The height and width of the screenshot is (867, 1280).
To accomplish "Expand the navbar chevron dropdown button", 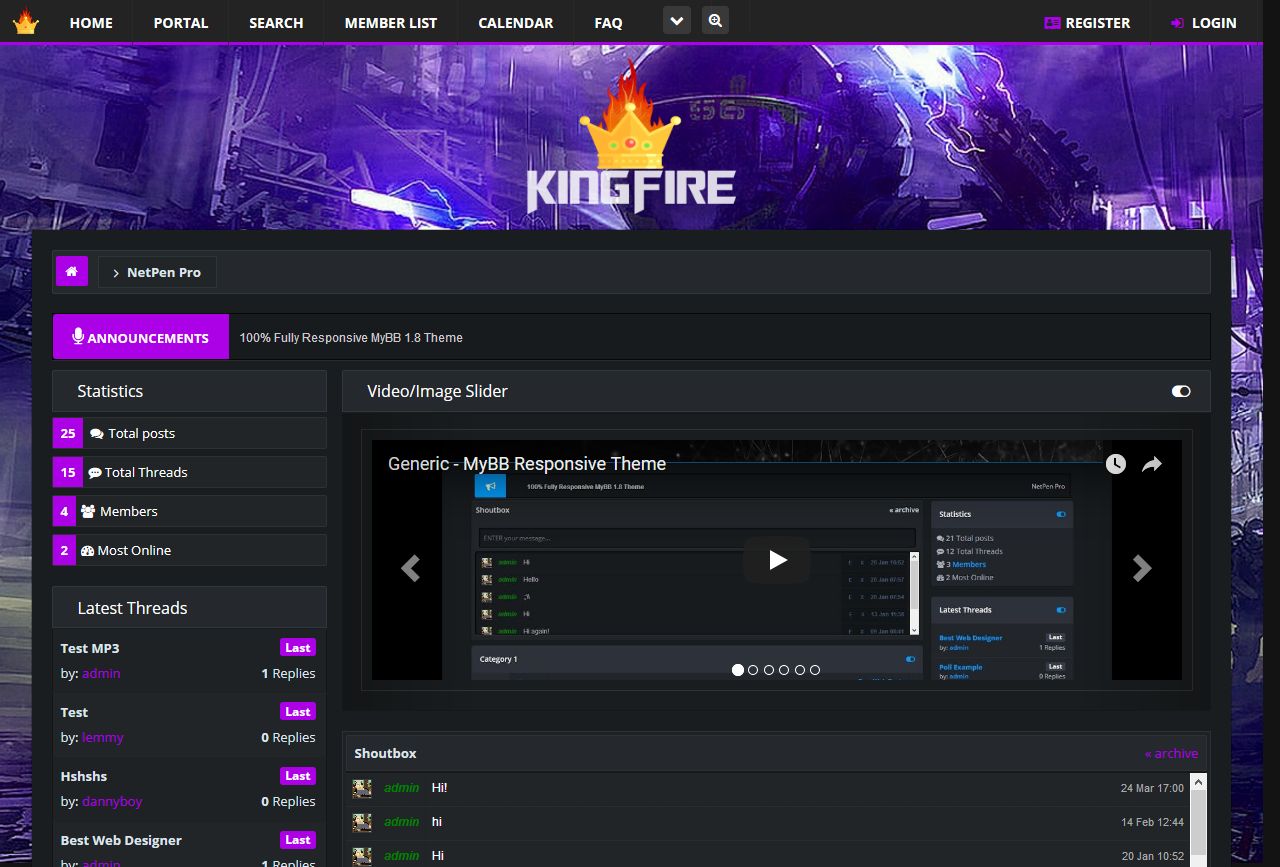I will point(677,20).
